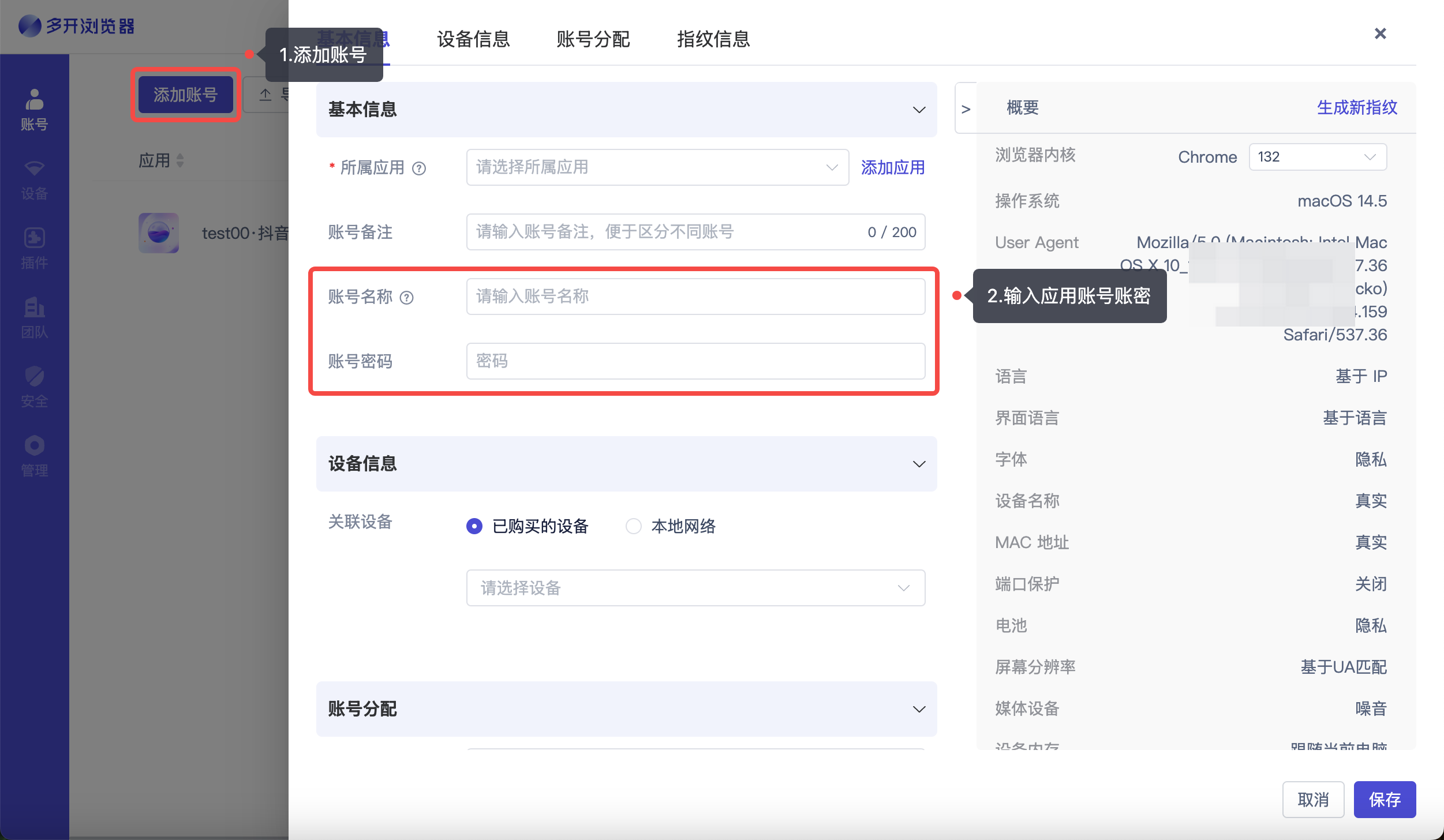Select the 已购买的设备 radio option

pyautogui.click(x=474, y=526)
